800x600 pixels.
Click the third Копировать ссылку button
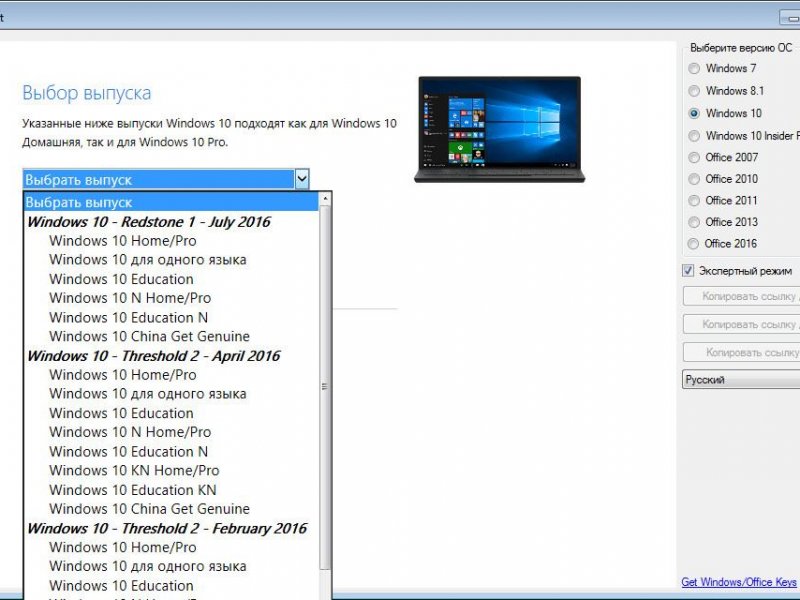coord(741,352)
